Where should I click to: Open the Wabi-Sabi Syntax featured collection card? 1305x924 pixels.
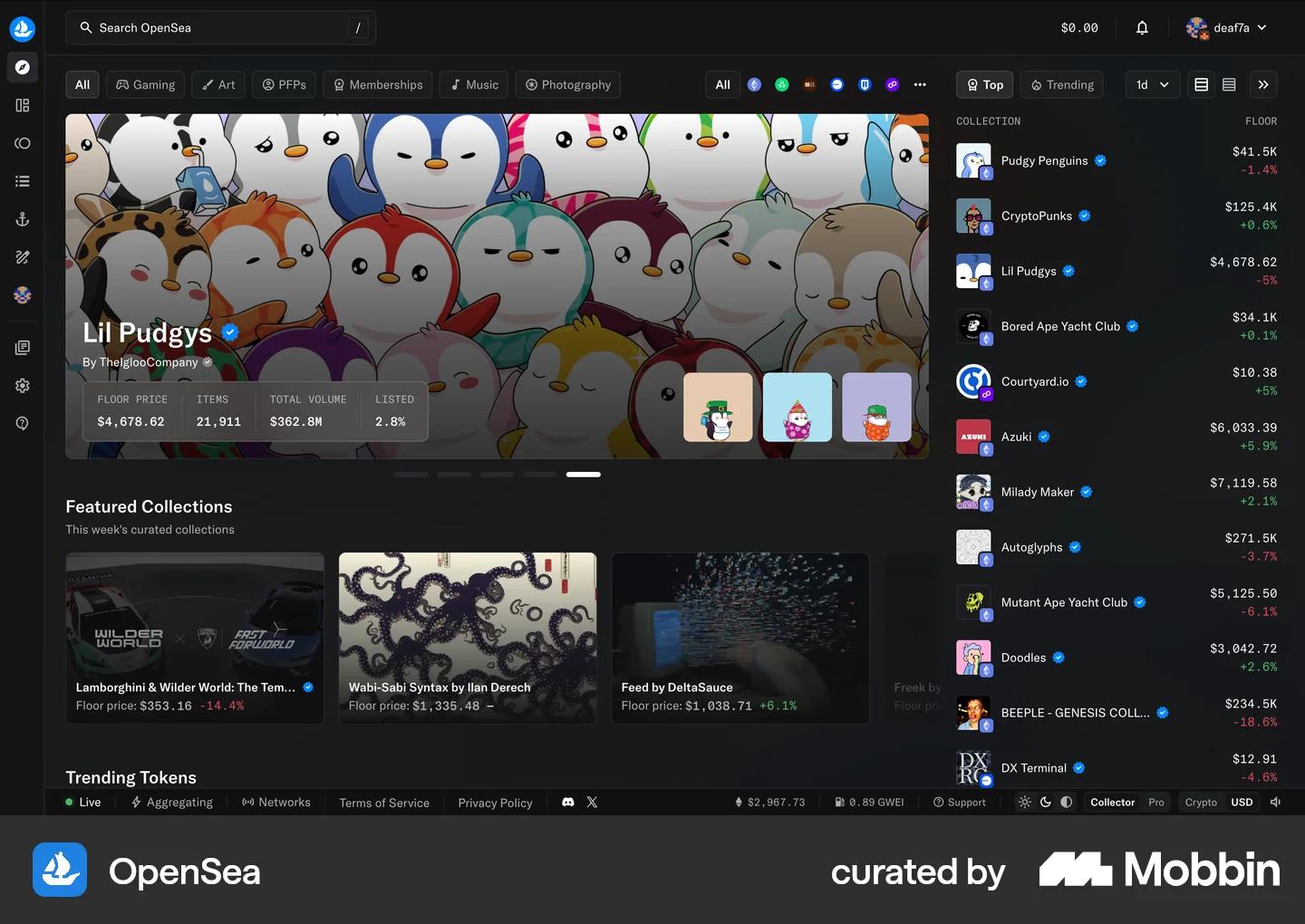(468, 638)
